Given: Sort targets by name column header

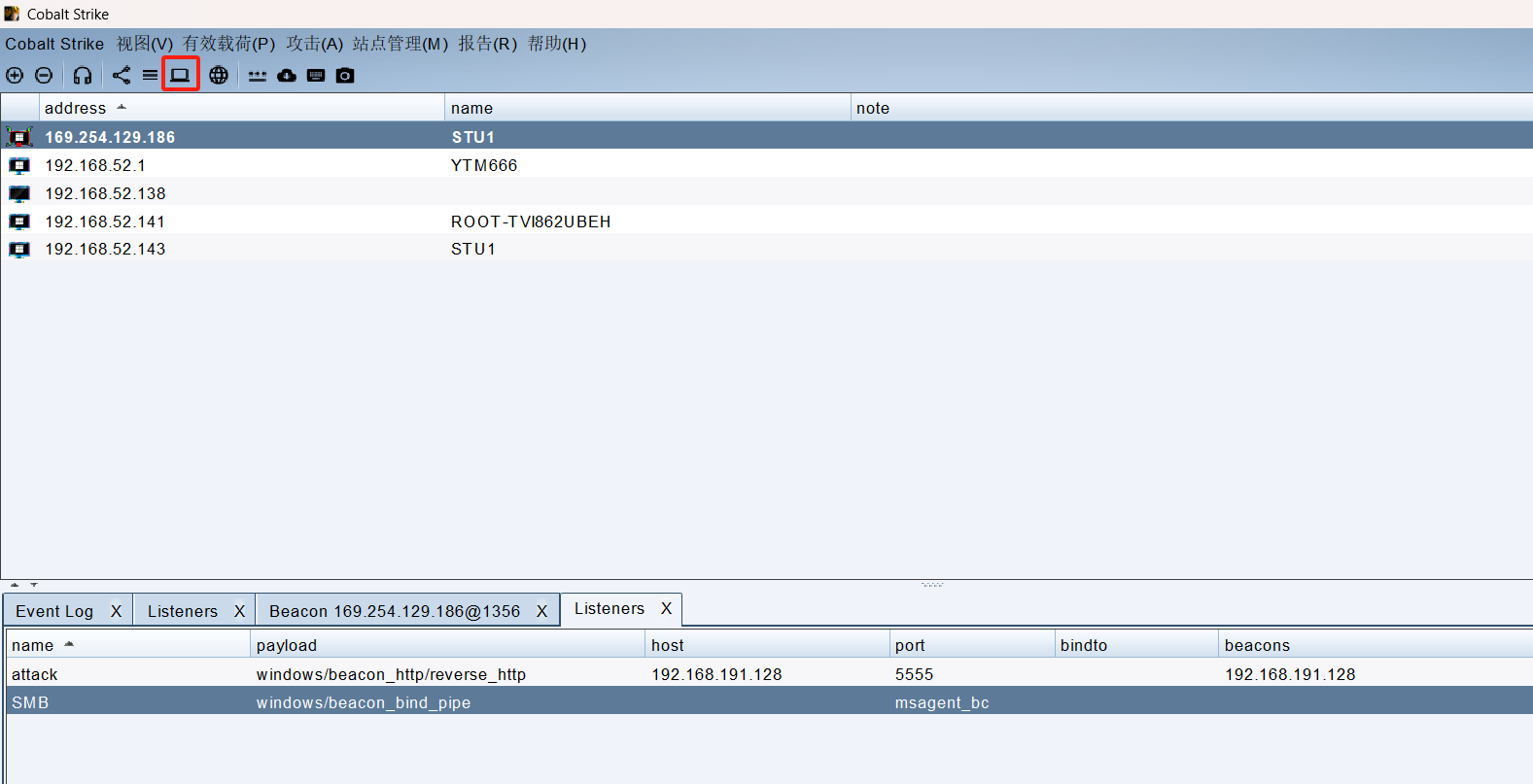Looking at the screenshot, I should (647, 108).
